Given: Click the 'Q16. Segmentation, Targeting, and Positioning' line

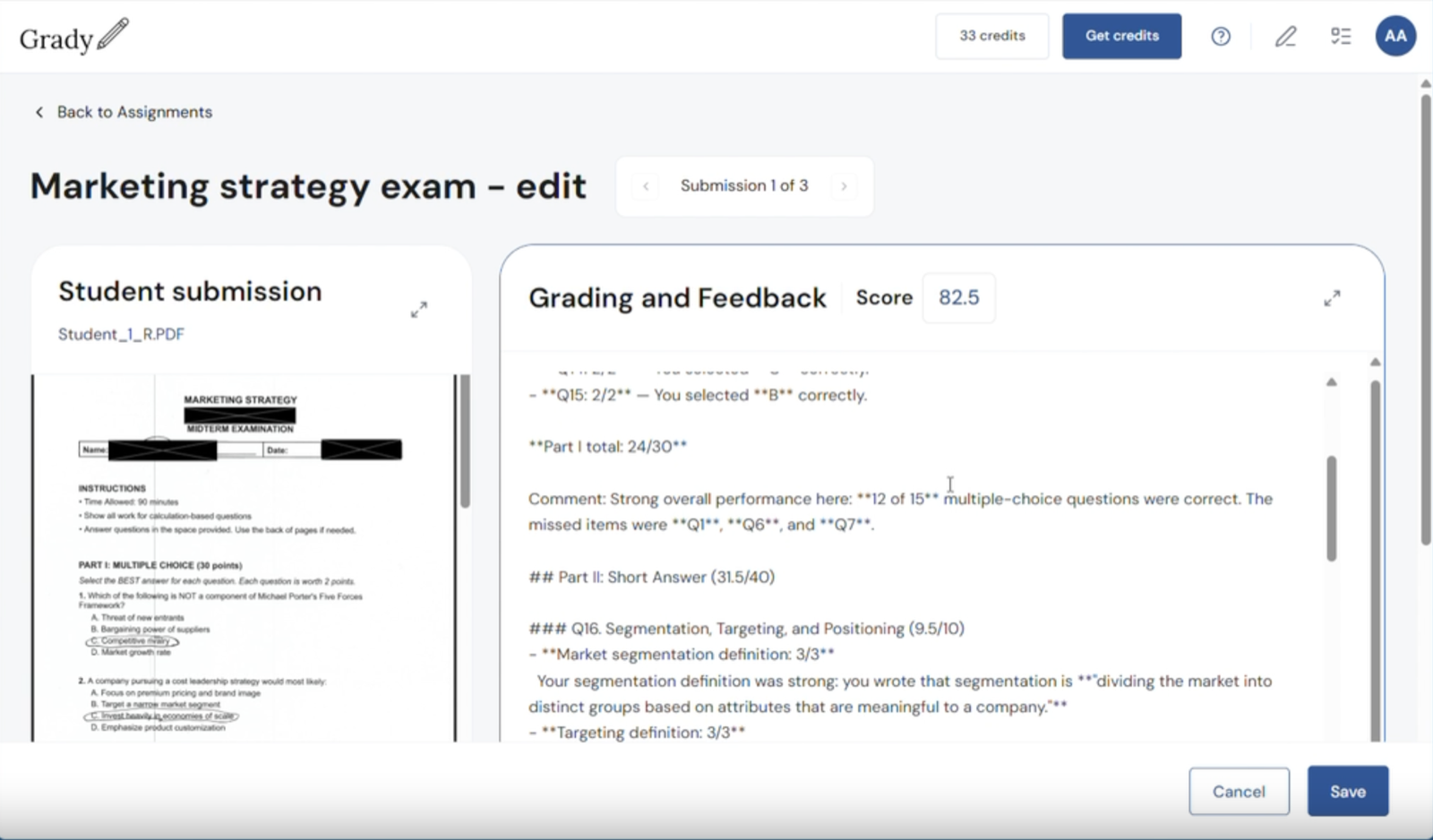Looking at the screenshot, I should [x=746, y=629].
